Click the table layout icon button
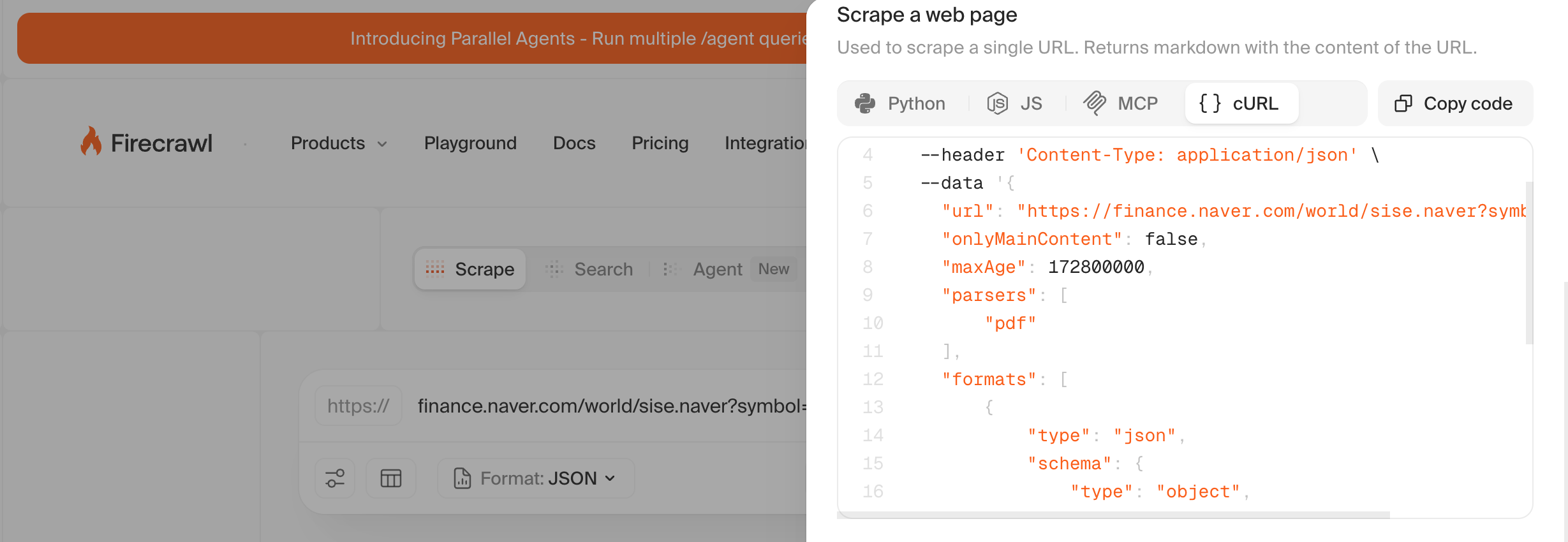The width and height of the screenshot is (1568, 542). click(x=391, y=478)
